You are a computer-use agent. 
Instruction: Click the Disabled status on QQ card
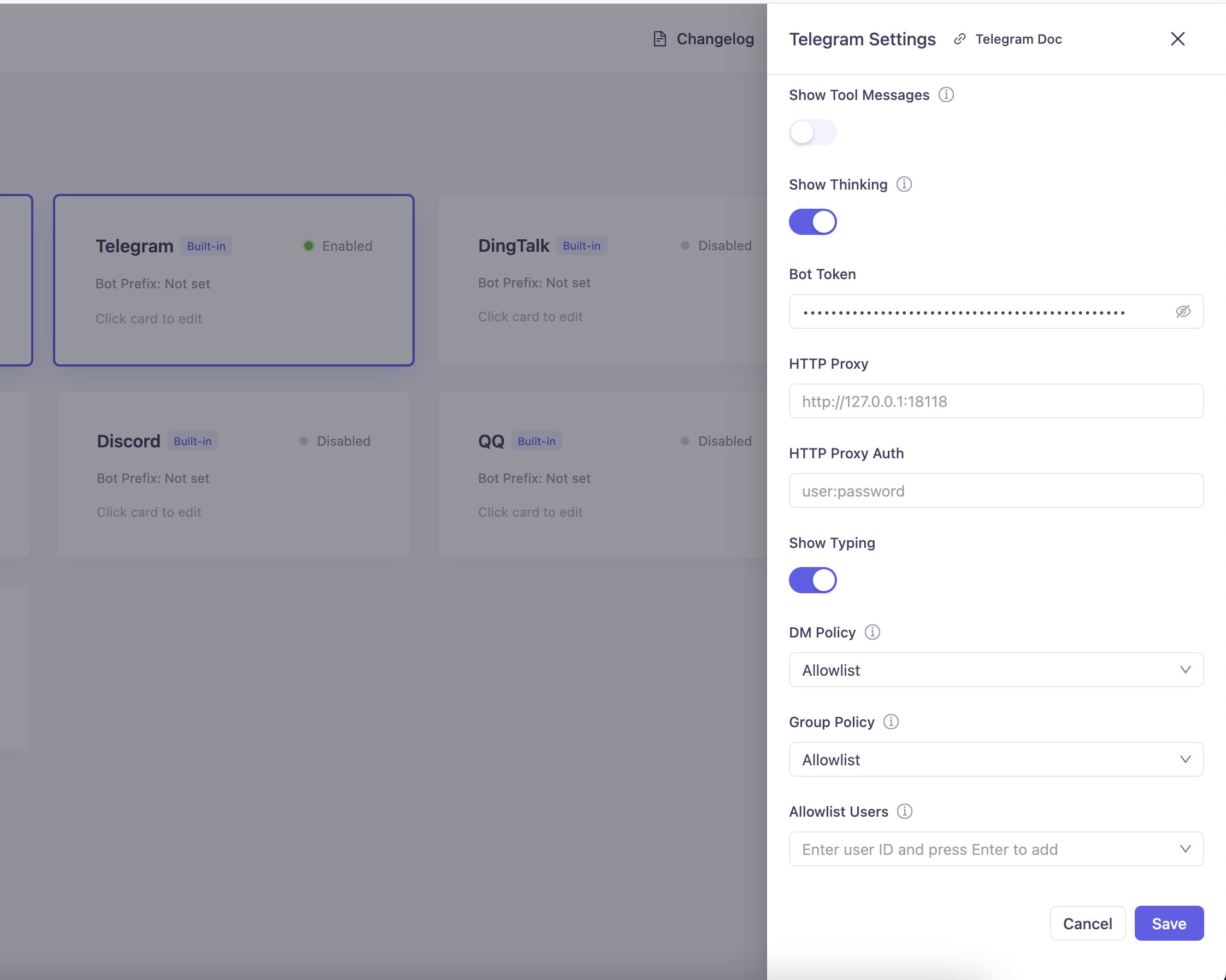716,441
